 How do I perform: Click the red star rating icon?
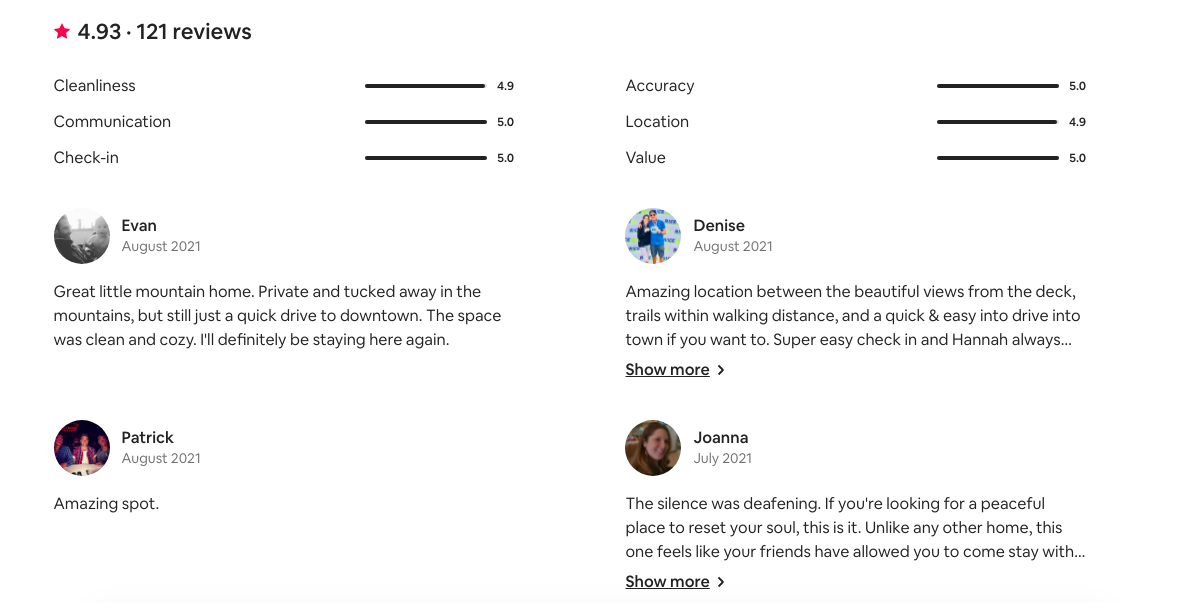pos(62,32)
